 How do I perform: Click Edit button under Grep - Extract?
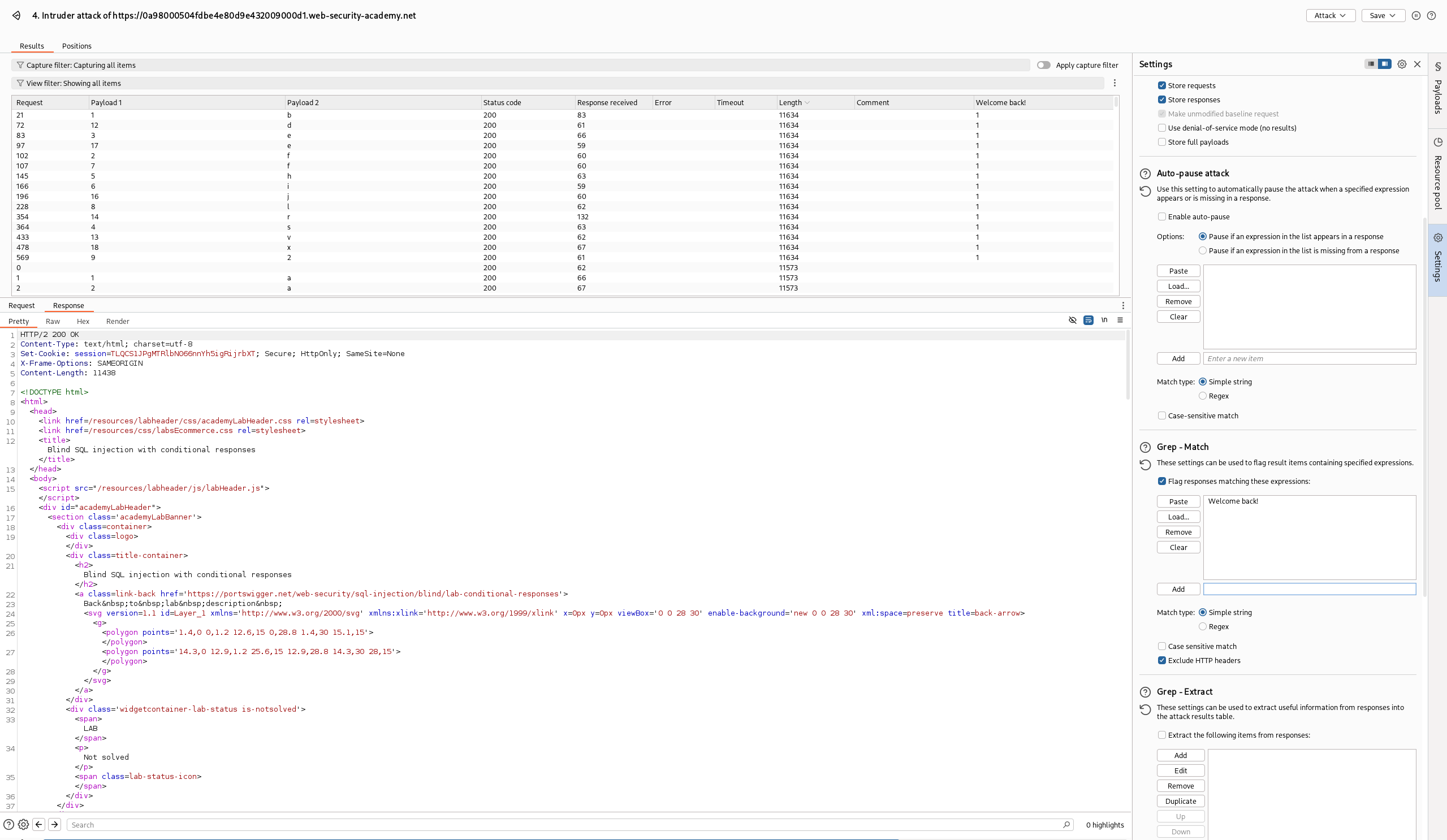(1181, 771)
